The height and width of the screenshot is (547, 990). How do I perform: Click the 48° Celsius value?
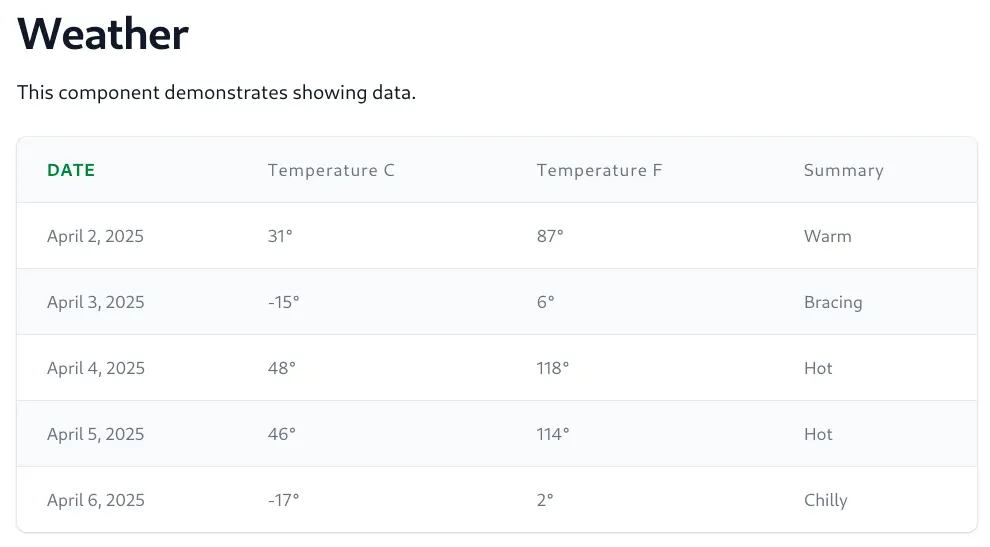[282, 368]
